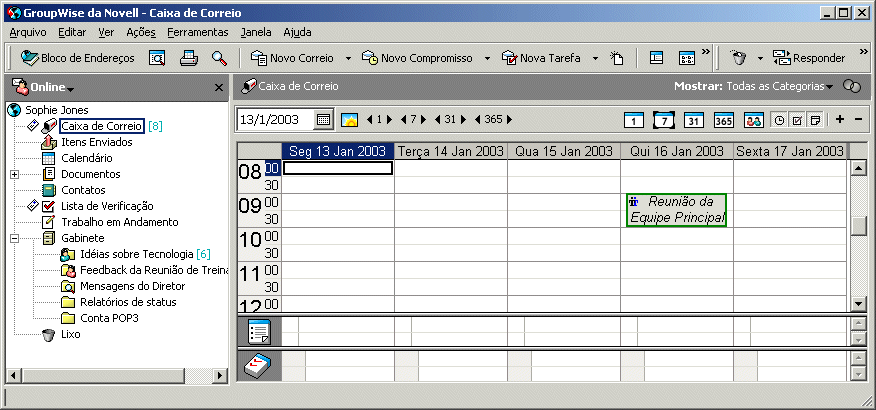
Task: Open dropdown arrow next to Nova Tarefa
Action: pyautogui.click(x=596, y=58)
